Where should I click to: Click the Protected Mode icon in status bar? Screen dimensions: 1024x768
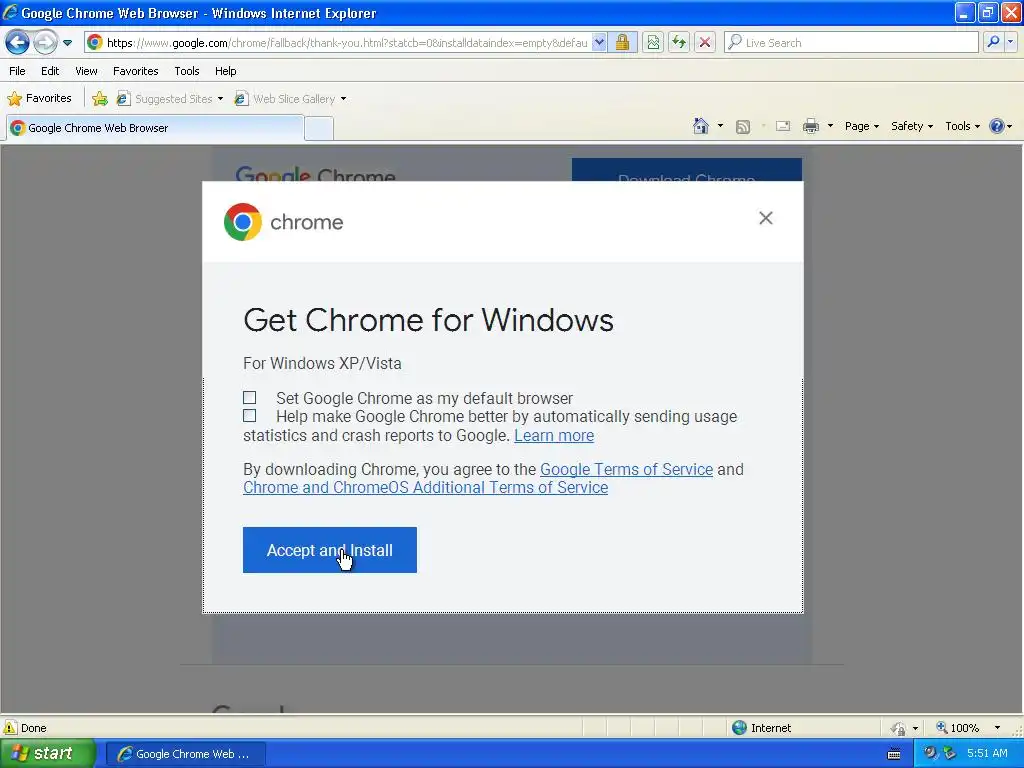(x=899, y=728)
